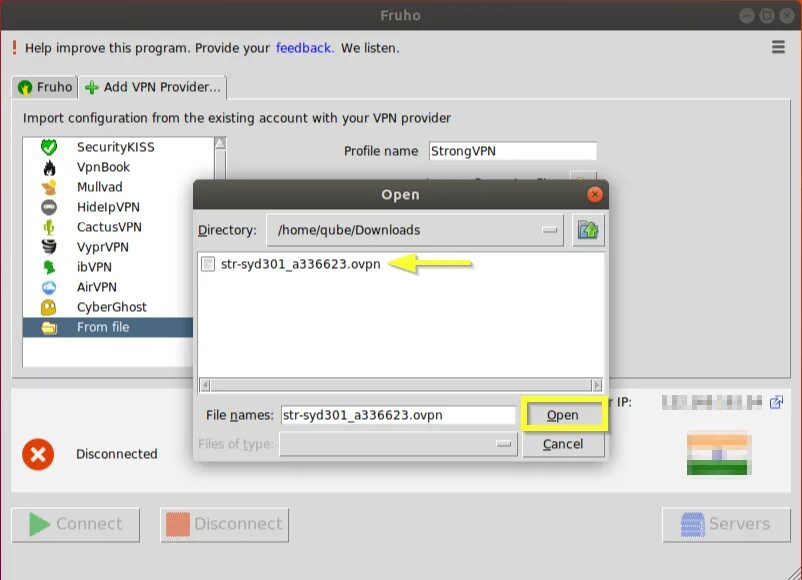Click file list scrollbar right arrow
The width and height of the screenshot is (802, 580).
(x=596, y=384)
